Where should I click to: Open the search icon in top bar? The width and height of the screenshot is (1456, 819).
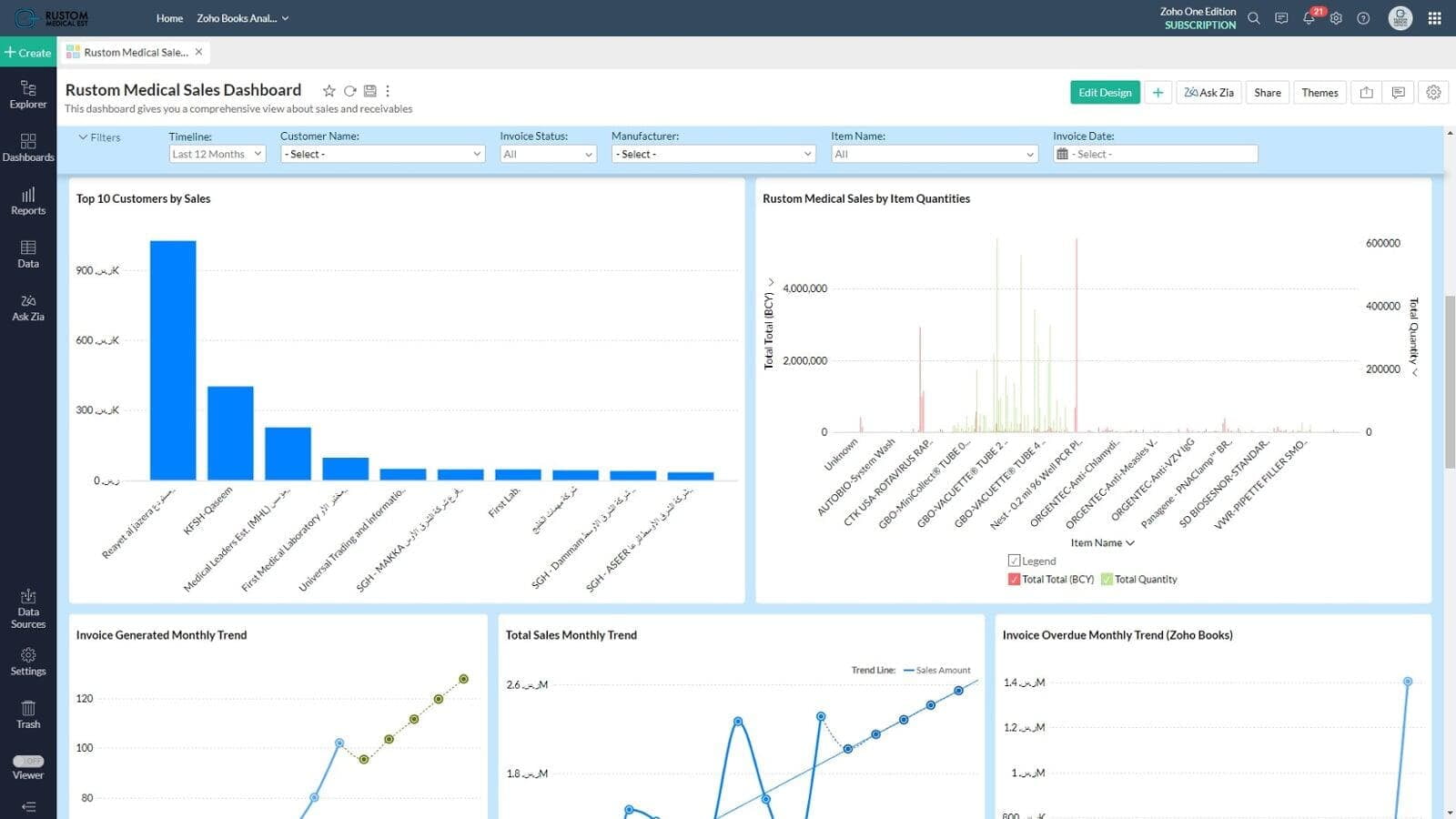pos(1254,18)
